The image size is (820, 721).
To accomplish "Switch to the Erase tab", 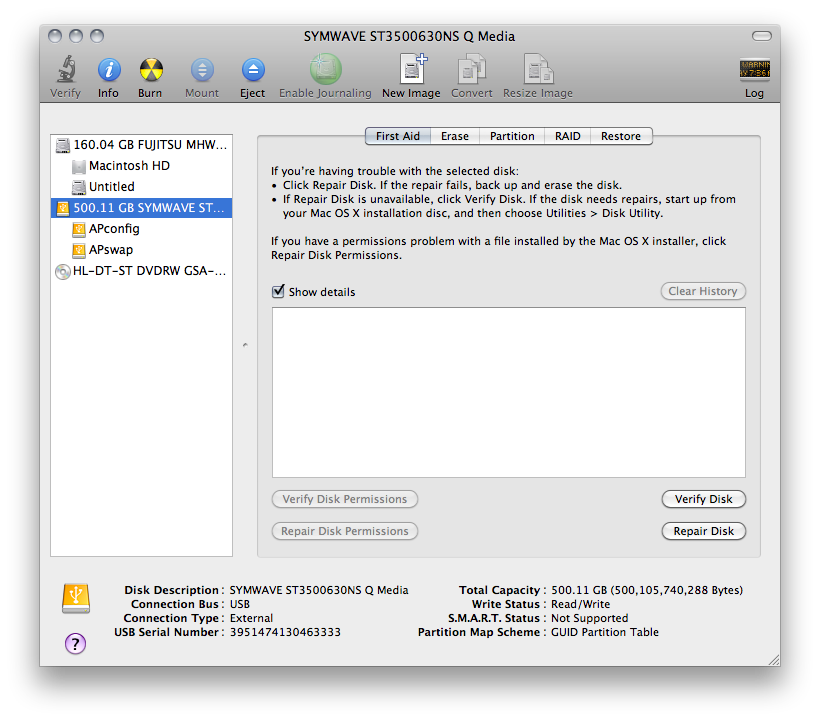I will tap(454, 136).
